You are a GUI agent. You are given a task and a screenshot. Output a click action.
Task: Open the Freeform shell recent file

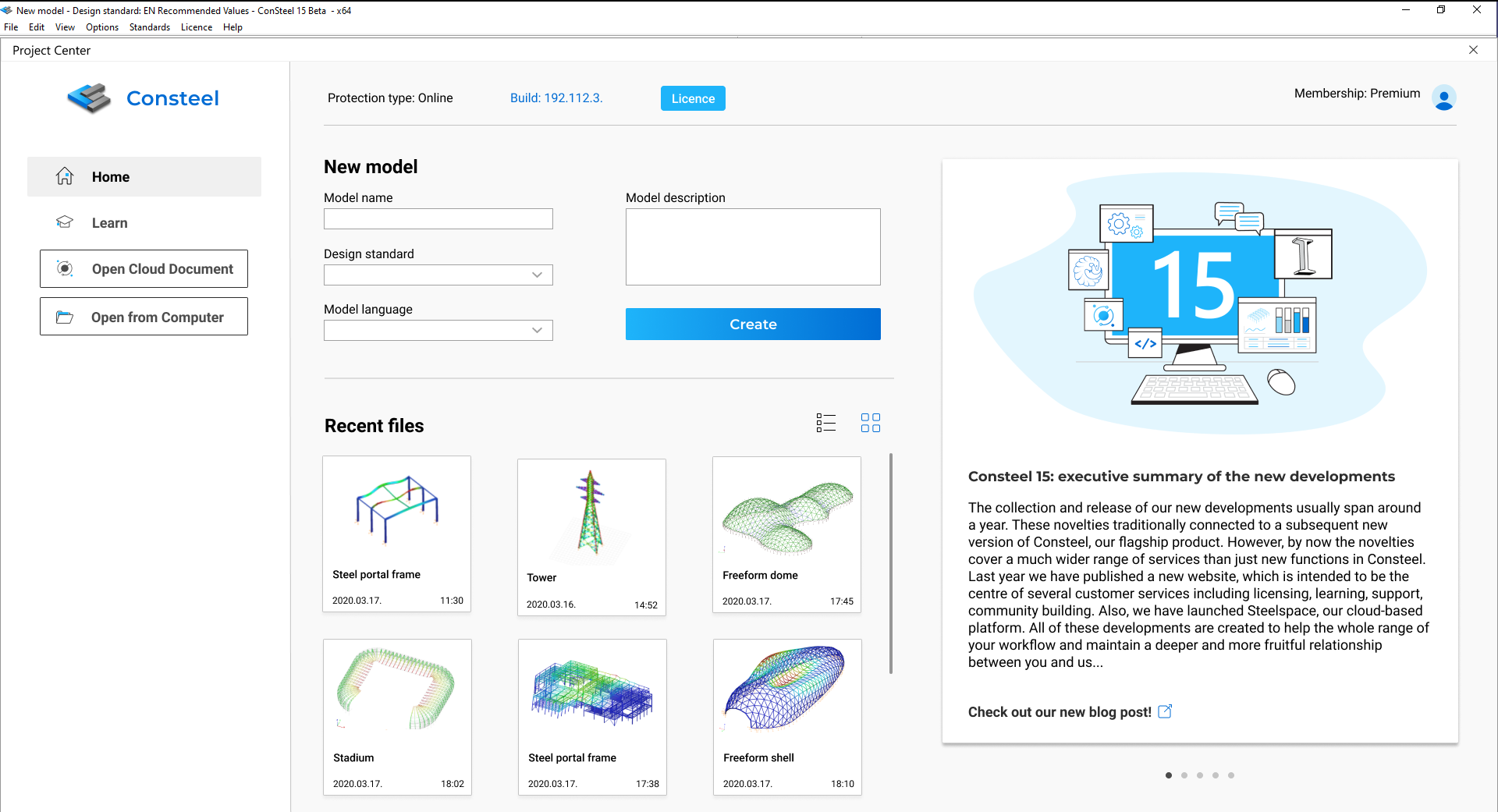pos(787,717)
